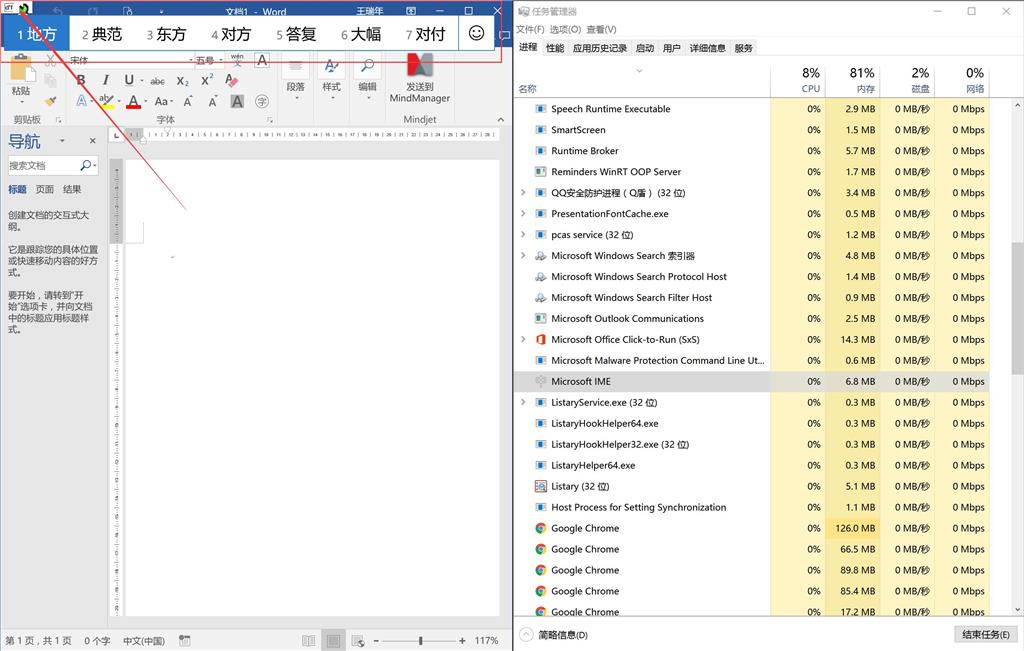Select IME candidate 7 对付
The image size is (1024, 651).
425,34
